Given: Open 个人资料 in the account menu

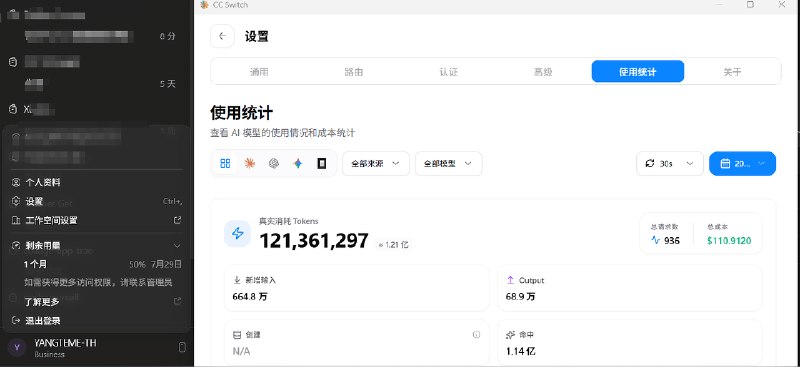Looking at the screenshot, I should coord(96,182).
